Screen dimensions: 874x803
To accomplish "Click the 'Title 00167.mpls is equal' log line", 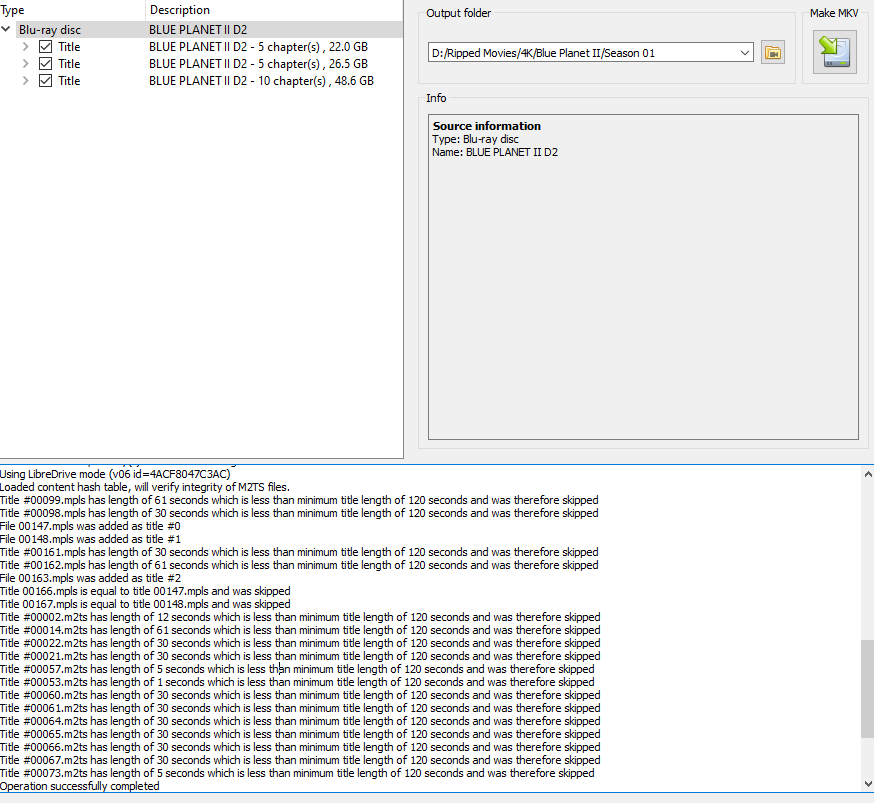I will point(145,604).
